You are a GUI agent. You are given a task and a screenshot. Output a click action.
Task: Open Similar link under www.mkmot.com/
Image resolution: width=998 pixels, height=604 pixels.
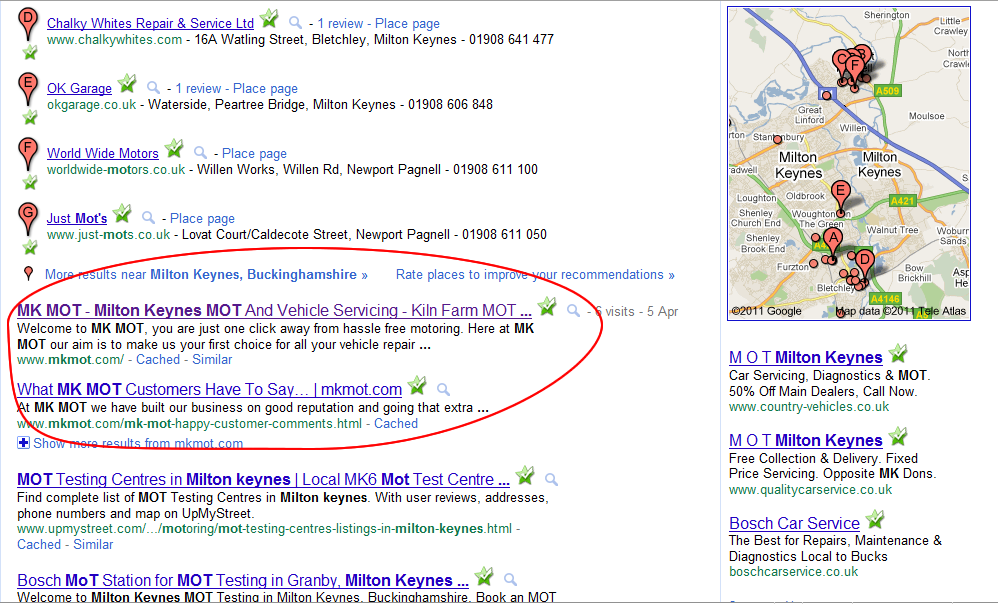point(212,360)
